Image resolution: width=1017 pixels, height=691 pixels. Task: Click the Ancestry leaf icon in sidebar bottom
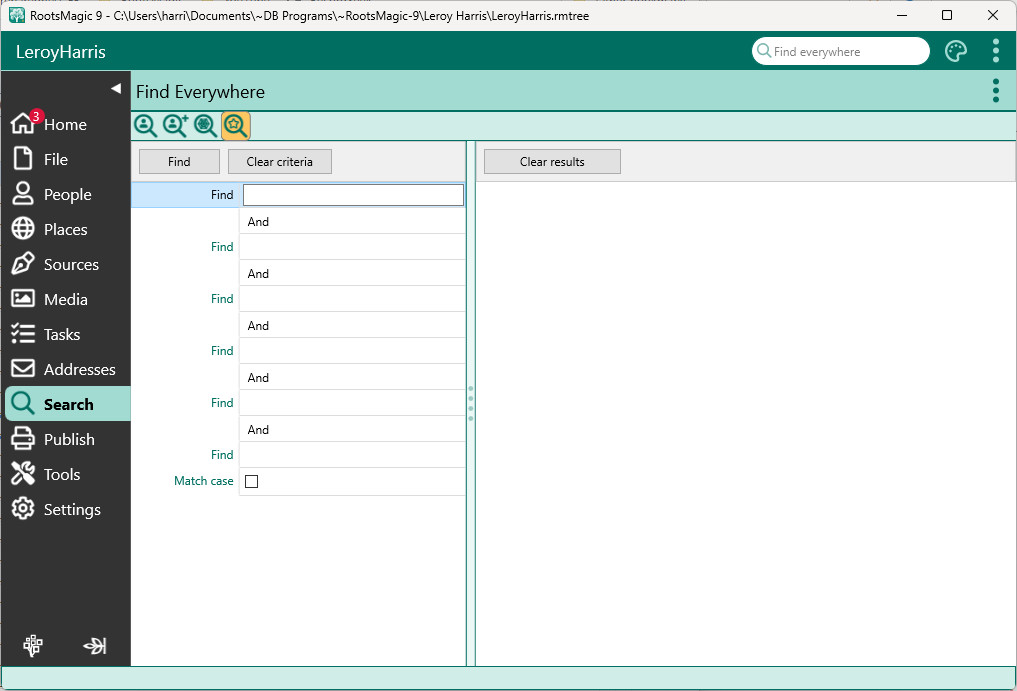[95, 646]
